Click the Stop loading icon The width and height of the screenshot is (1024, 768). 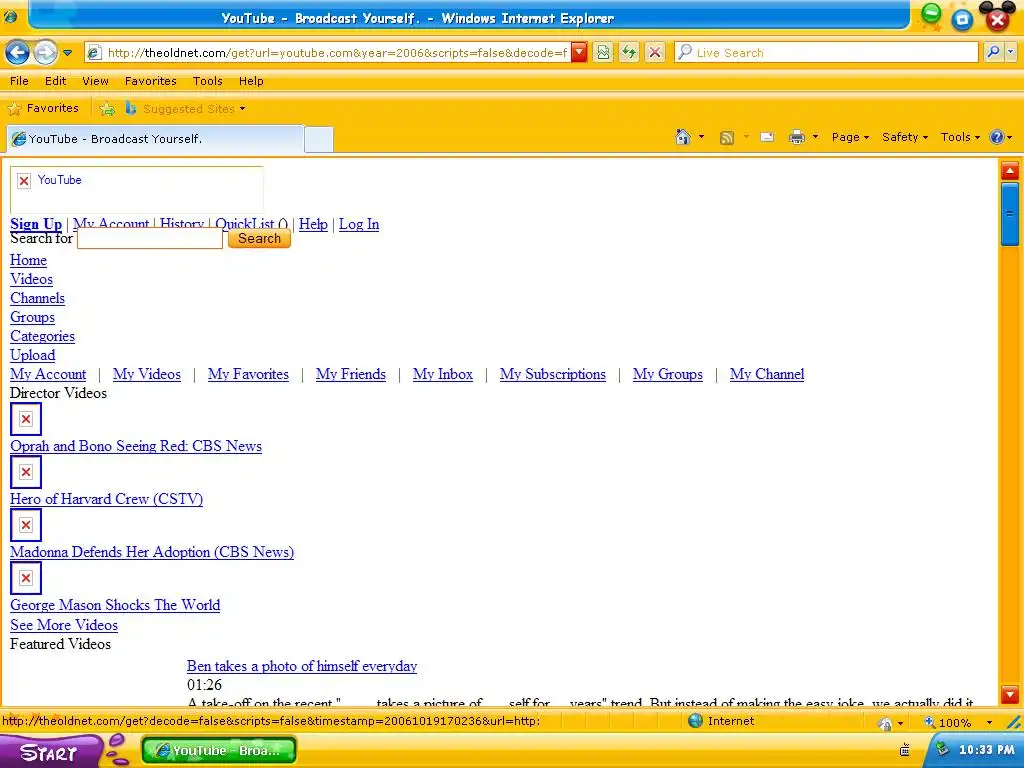click(655, 53)
